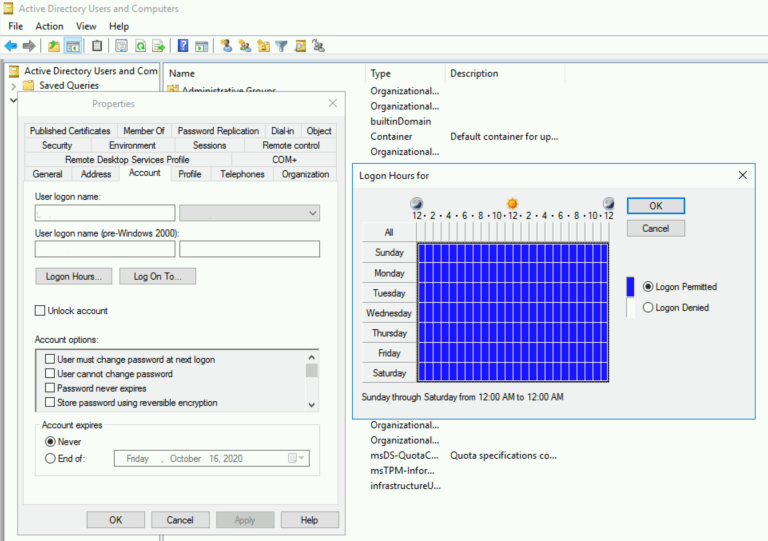Check Store password using reversible encryption
This screenshot has height=541, width=768.
coord(49,402)
